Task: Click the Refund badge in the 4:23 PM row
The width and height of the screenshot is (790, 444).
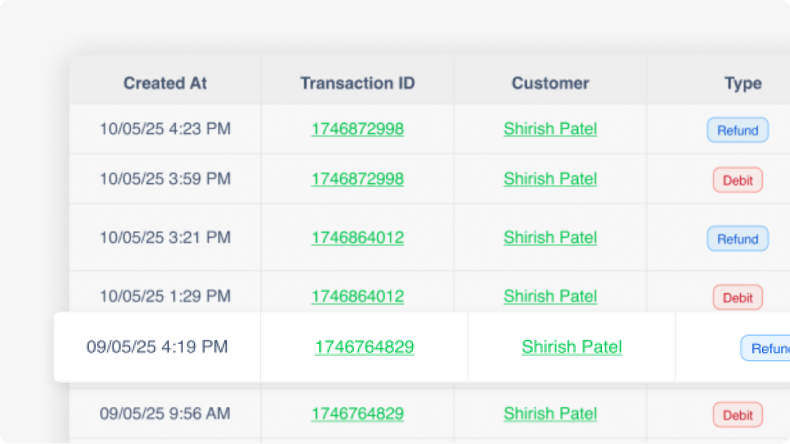Action: click(x=738, y=130)
